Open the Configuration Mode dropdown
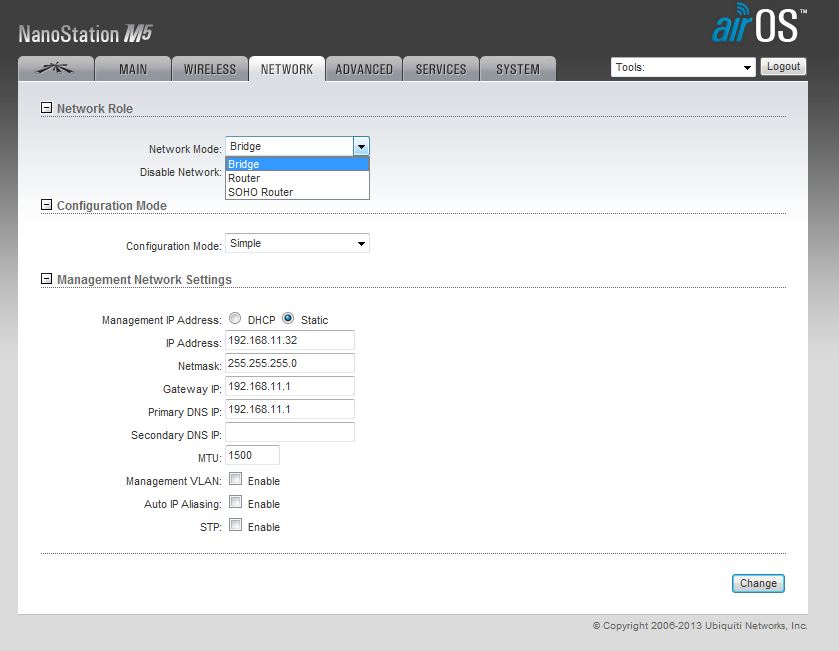The width and height of the screenshot is (839, 651). pos(297,243)
